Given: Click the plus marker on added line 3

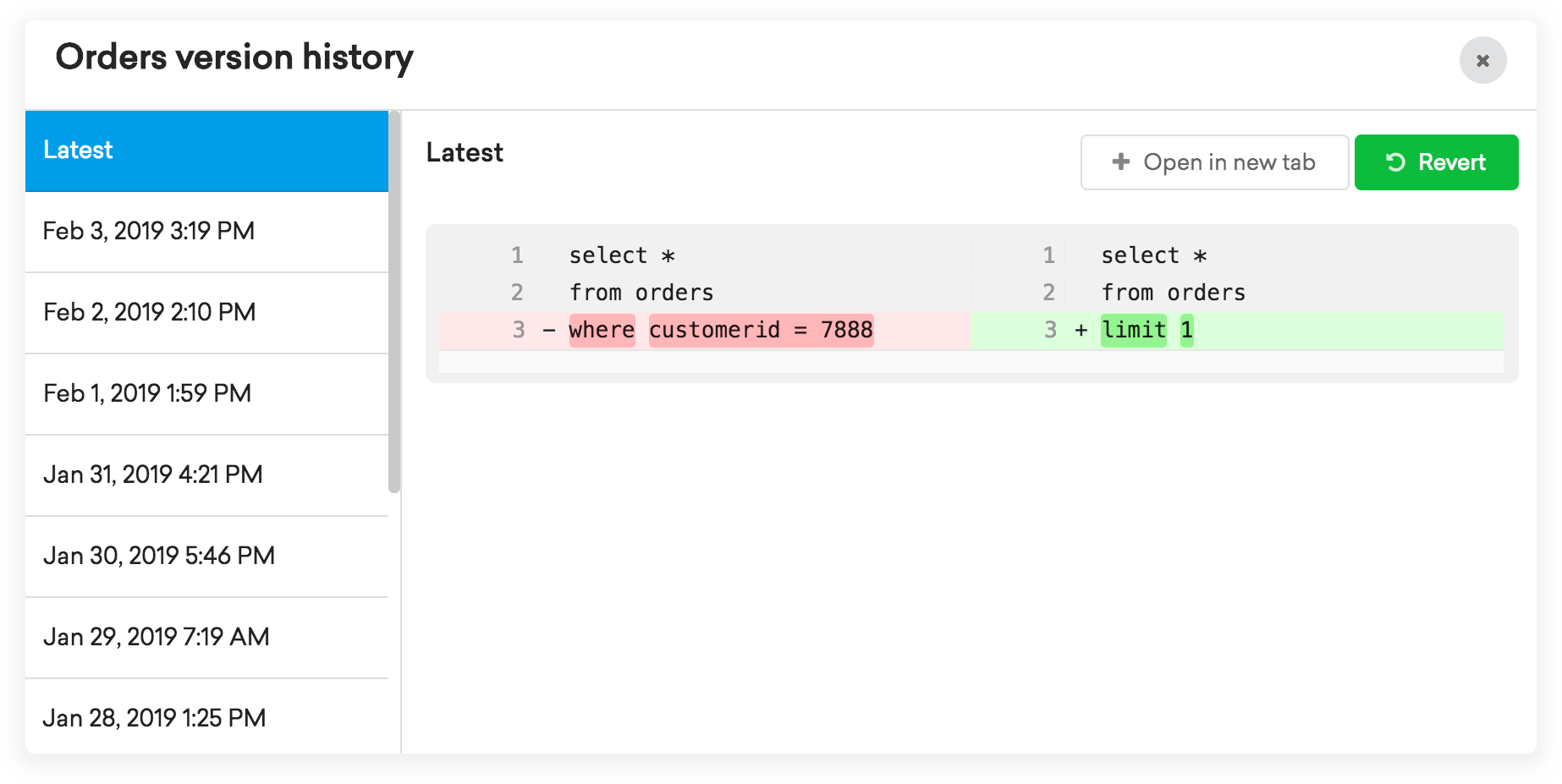Looking at the screenshot, I should pyautogui.click(x=1081, y=330).
